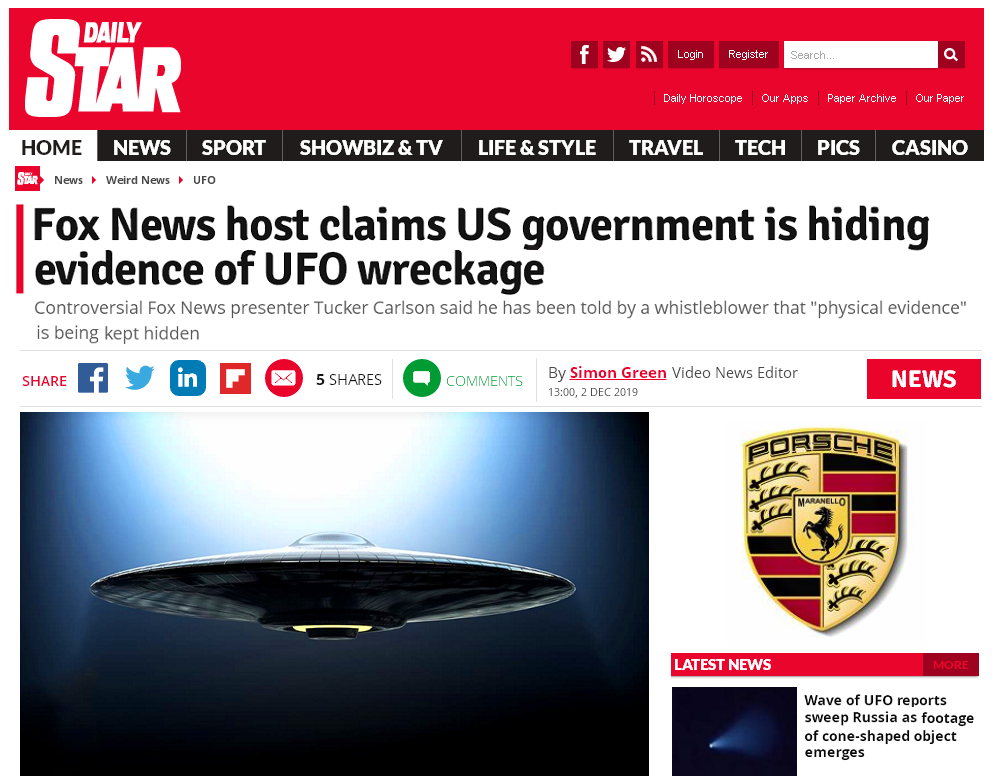Open Daily Star Facebook page icon
This screenshot has height=783, width=993.
coord(584,54)
